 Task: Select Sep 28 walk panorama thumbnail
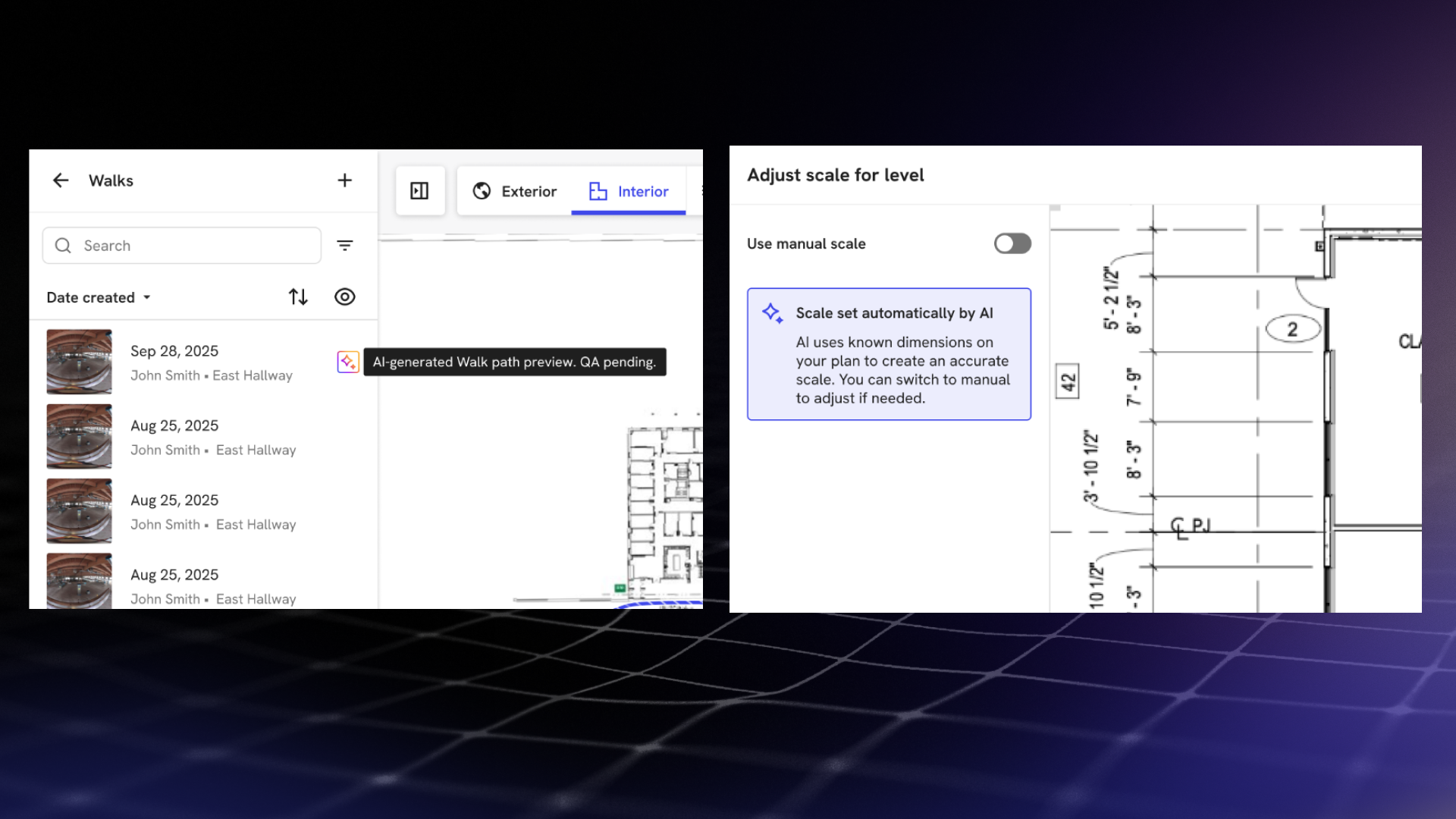(79, 362)
